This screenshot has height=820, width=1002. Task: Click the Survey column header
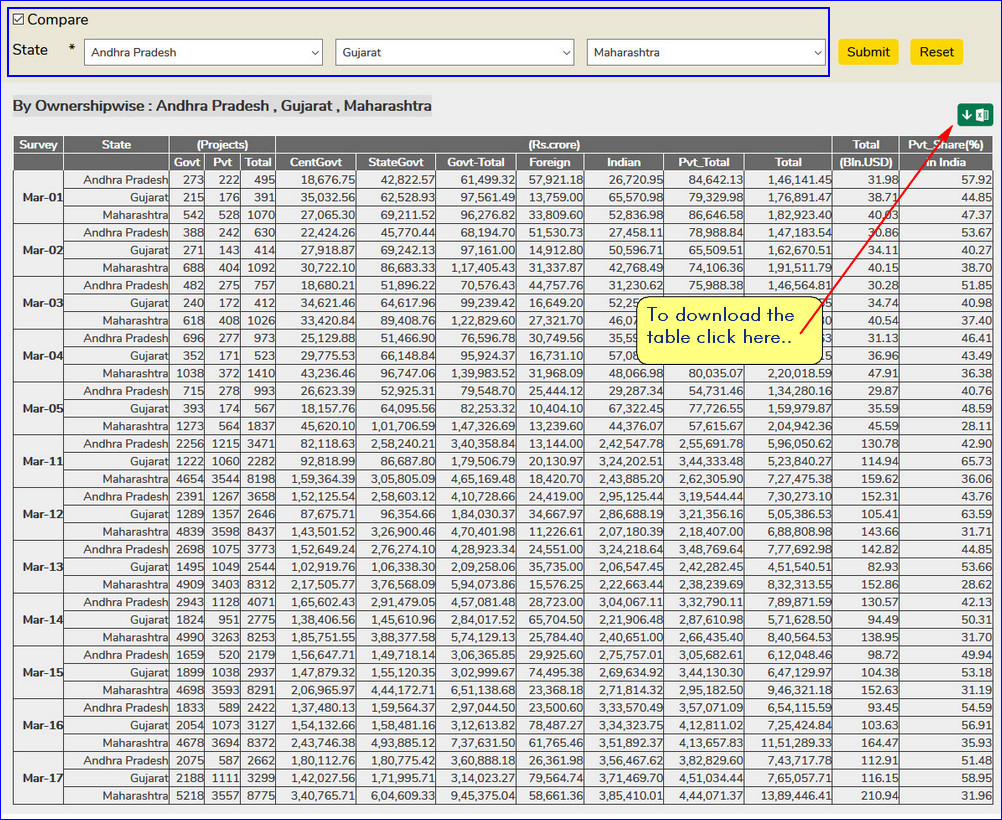[x=38, y=145]
